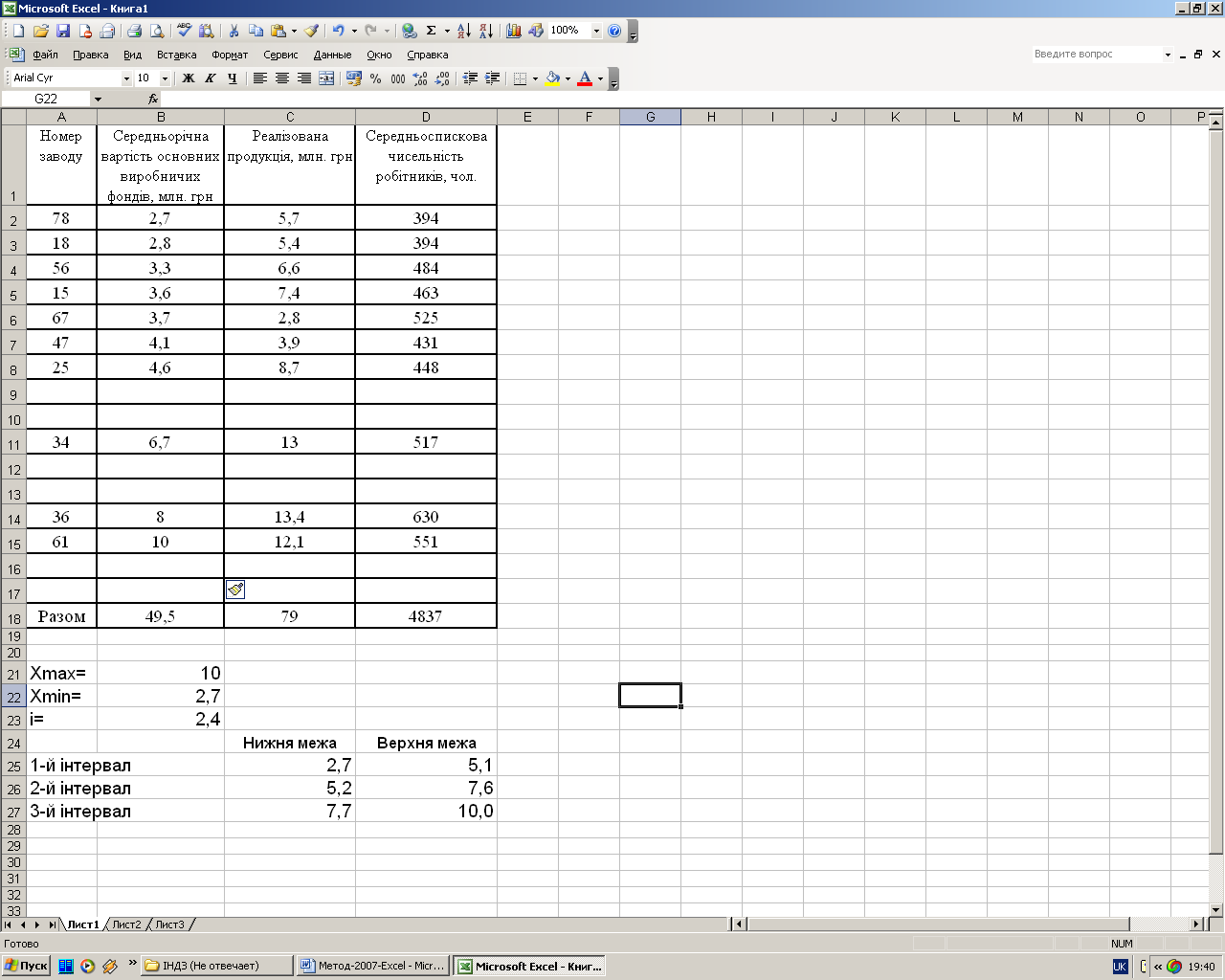The image size is (1225, 980).
Task: Open the font size dropdown
Action: click(165, 78)
